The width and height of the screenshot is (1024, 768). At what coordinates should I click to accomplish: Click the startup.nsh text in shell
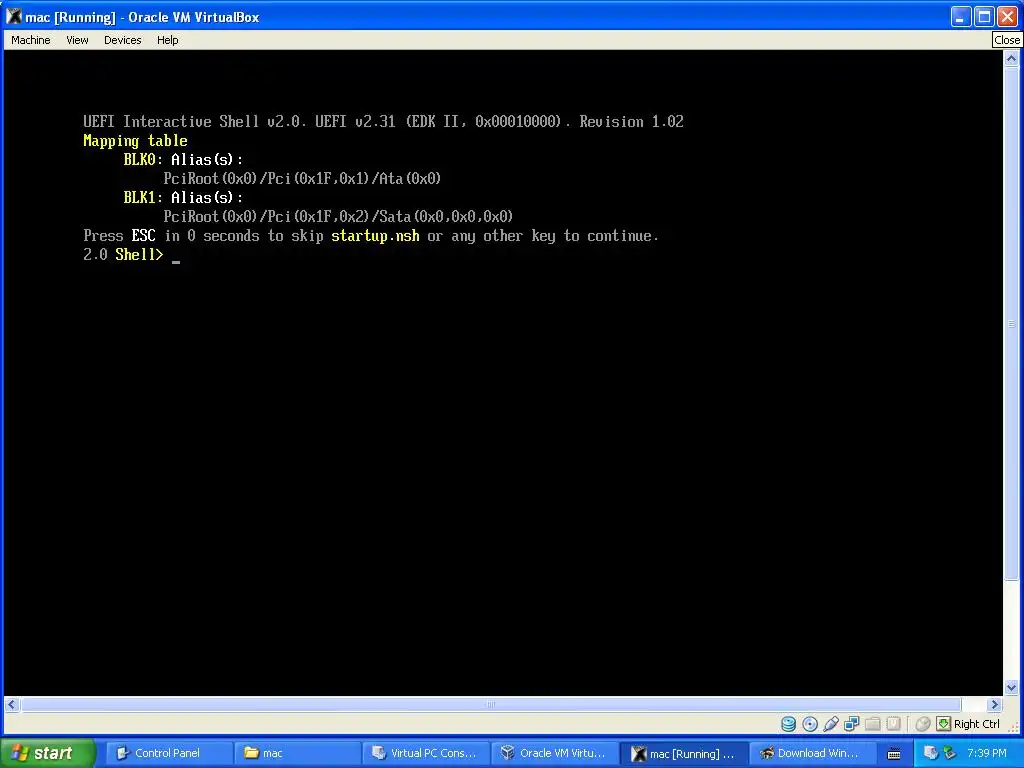[x=376, y=236]
